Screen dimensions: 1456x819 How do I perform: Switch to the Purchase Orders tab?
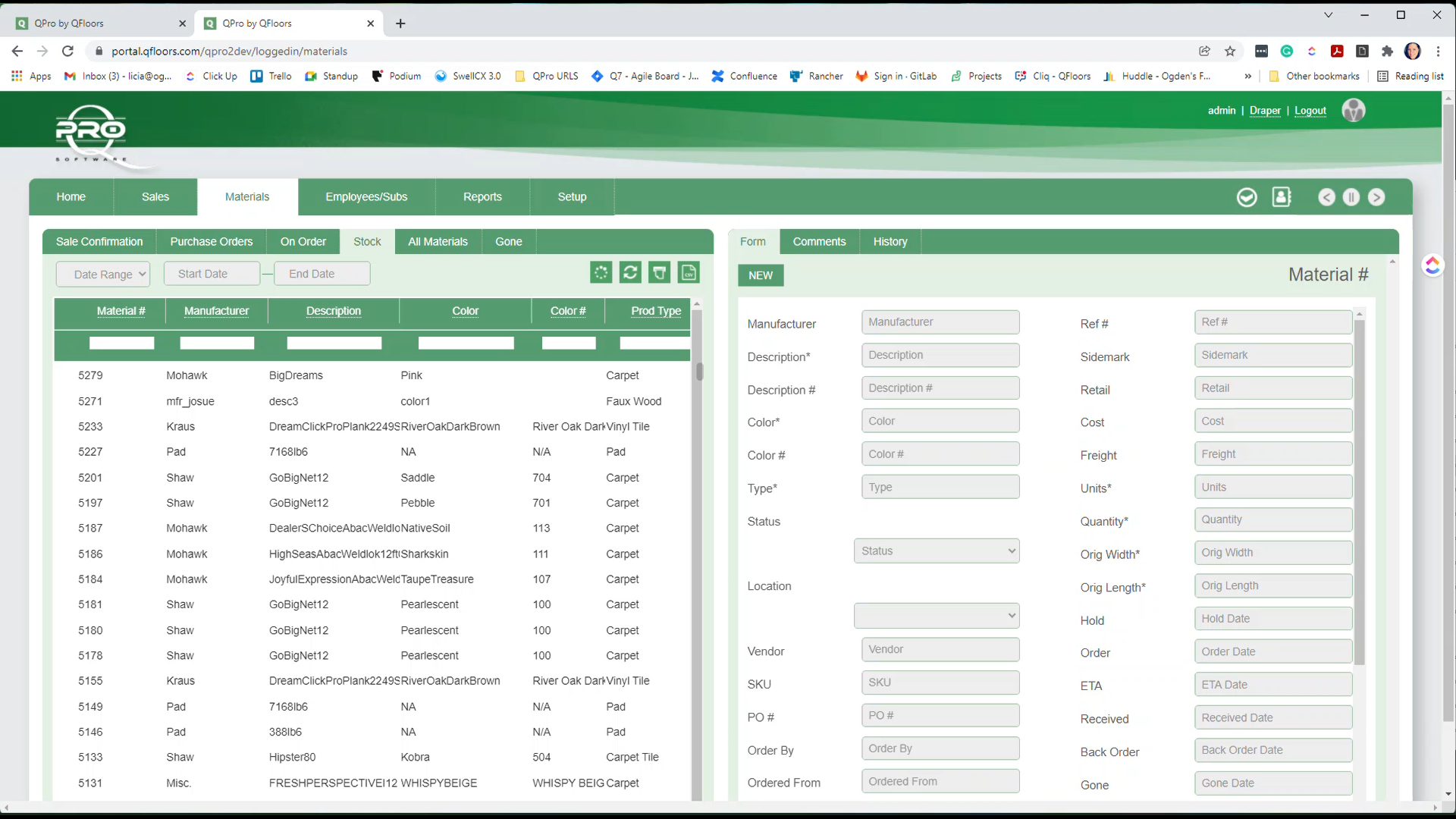(x=211, y=242)
